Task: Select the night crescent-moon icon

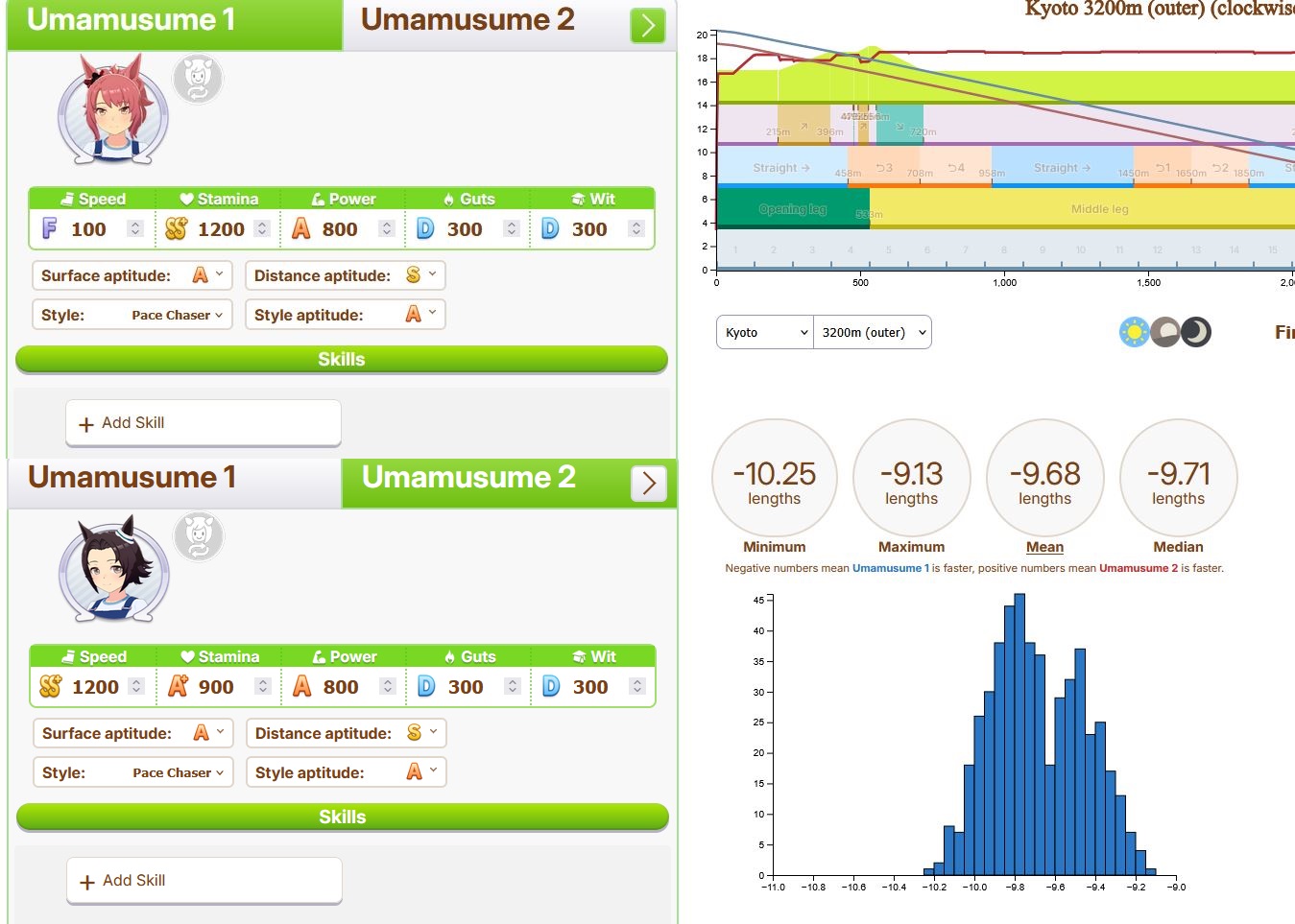Action: pyautogui.click(x=1195, y=333)
